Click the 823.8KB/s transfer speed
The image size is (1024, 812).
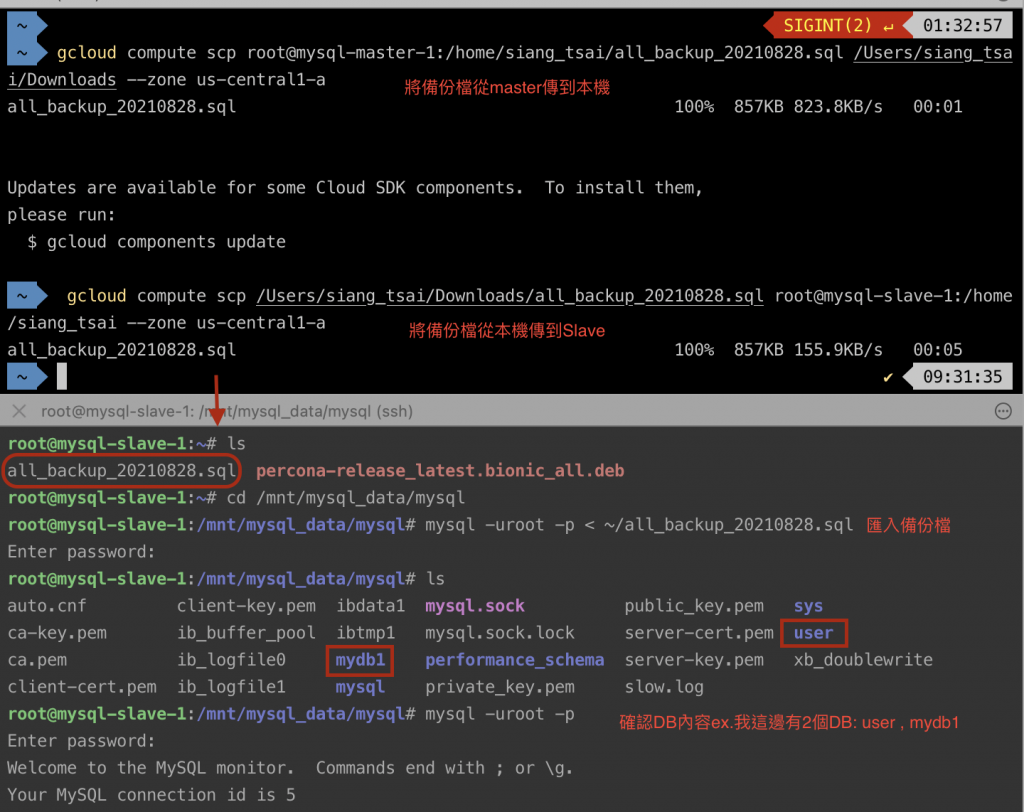click(838, 106)
